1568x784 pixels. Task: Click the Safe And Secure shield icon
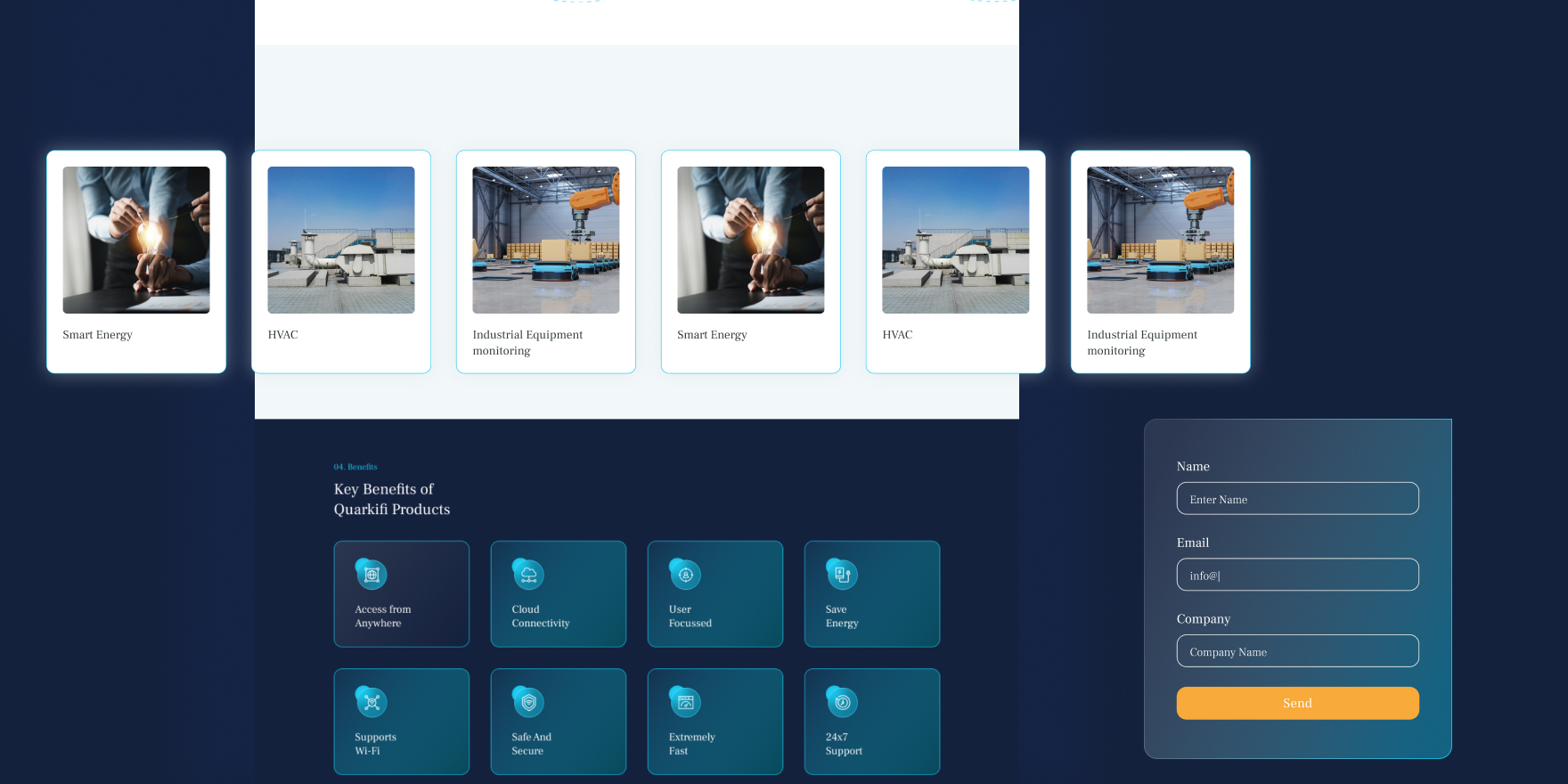point(528,702)
